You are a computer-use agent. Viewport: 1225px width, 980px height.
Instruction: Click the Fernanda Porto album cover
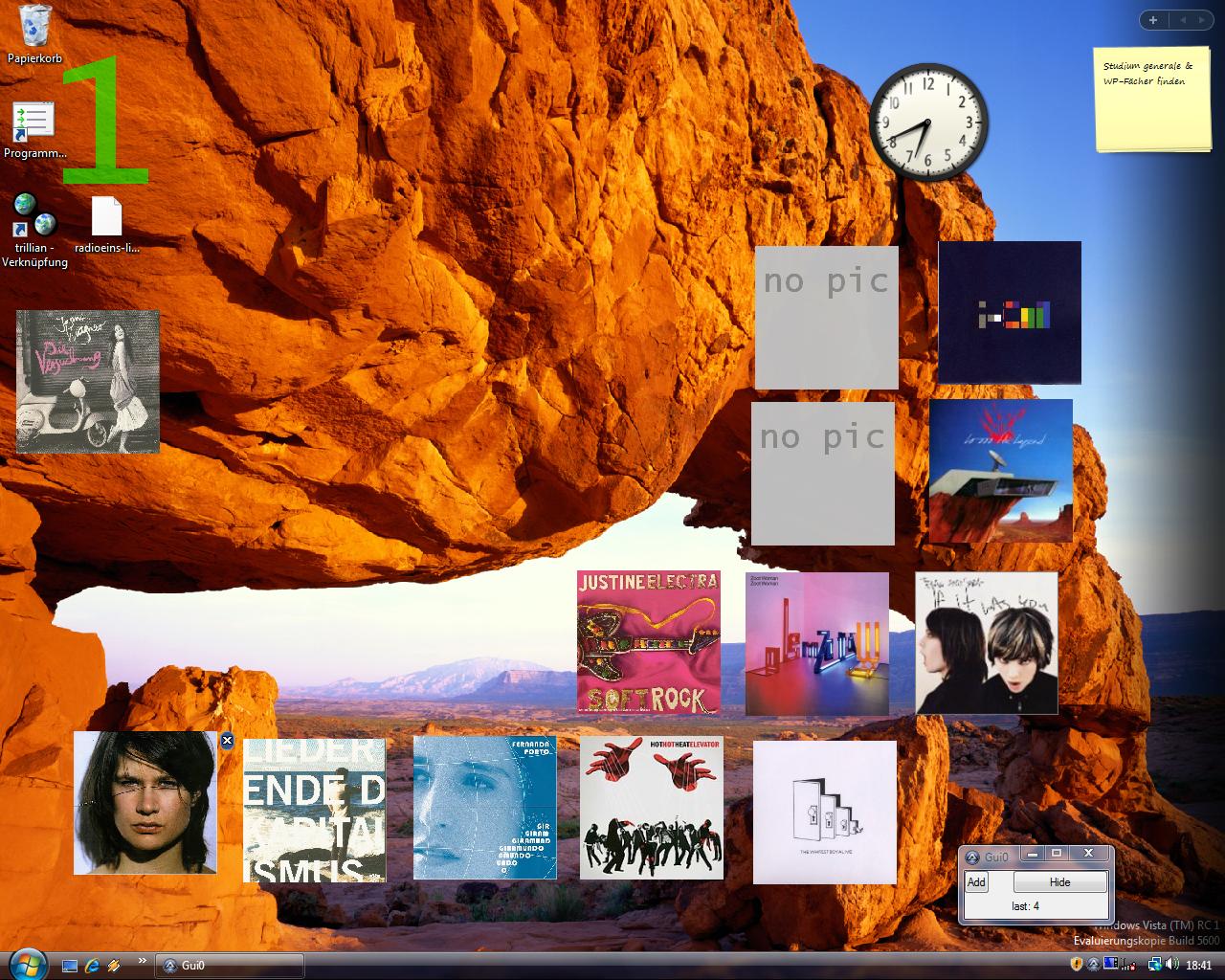tap(484, 808)
